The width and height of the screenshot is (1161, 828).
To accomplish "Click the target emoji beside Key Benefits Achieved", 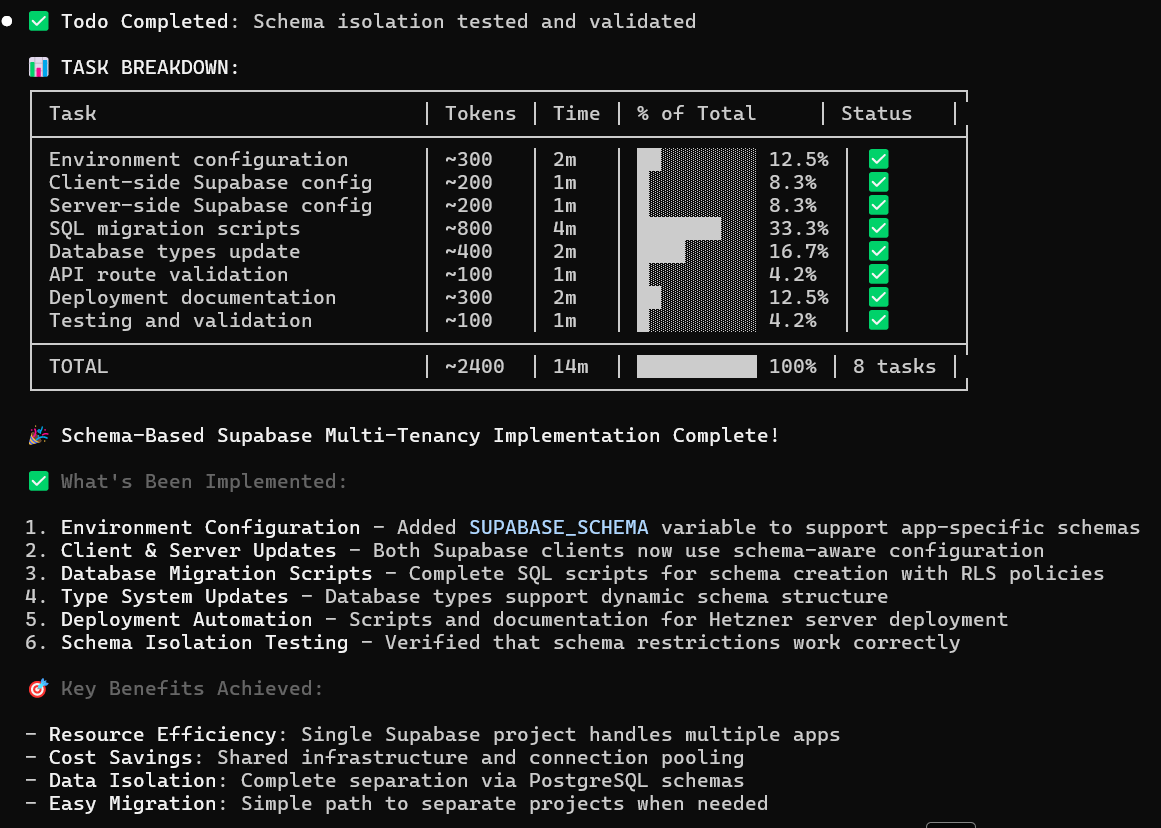I will click(39, 689).
